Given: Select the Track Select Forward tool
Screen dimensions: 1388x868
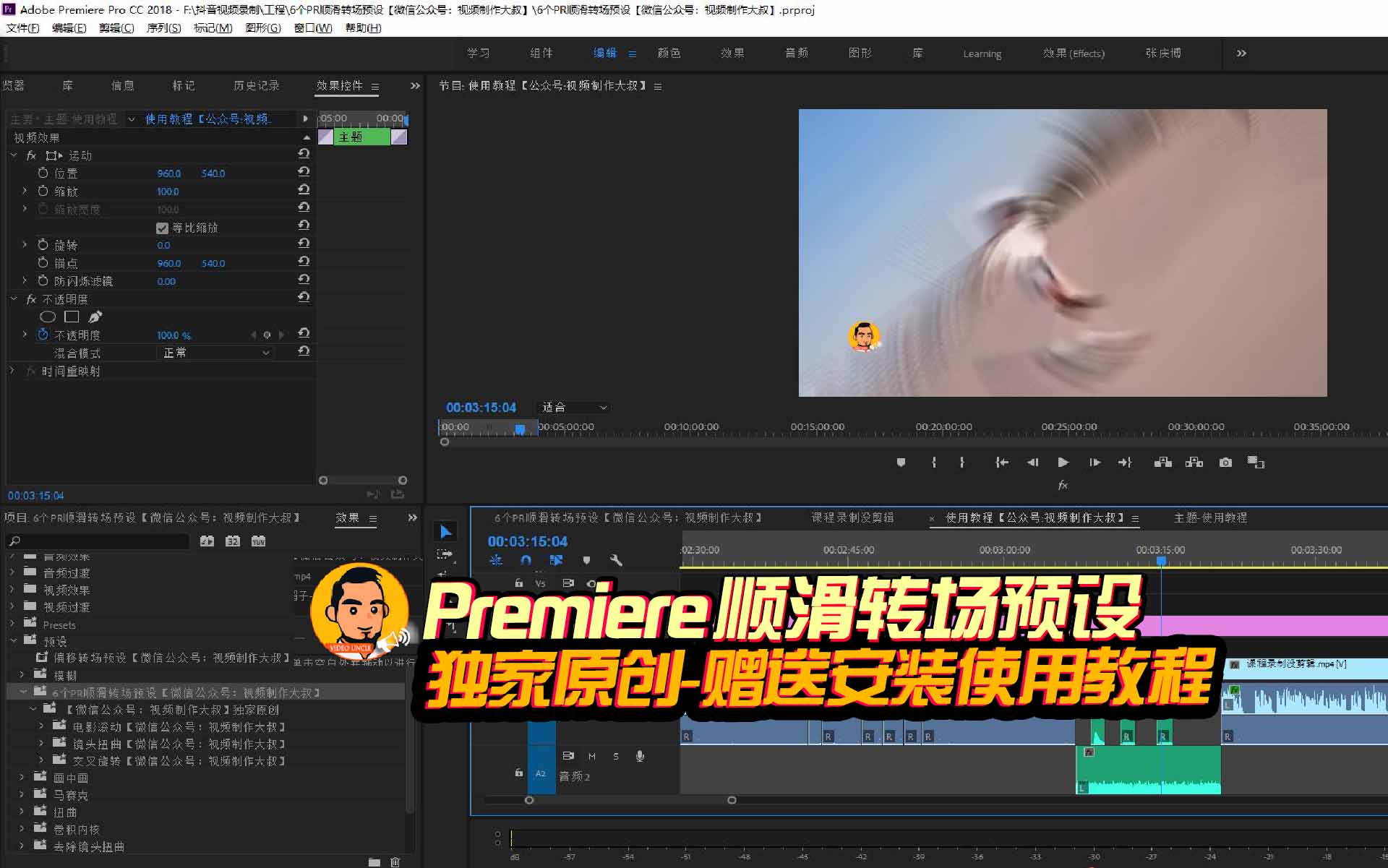Looking at the screenshot, I should point(445,554).
